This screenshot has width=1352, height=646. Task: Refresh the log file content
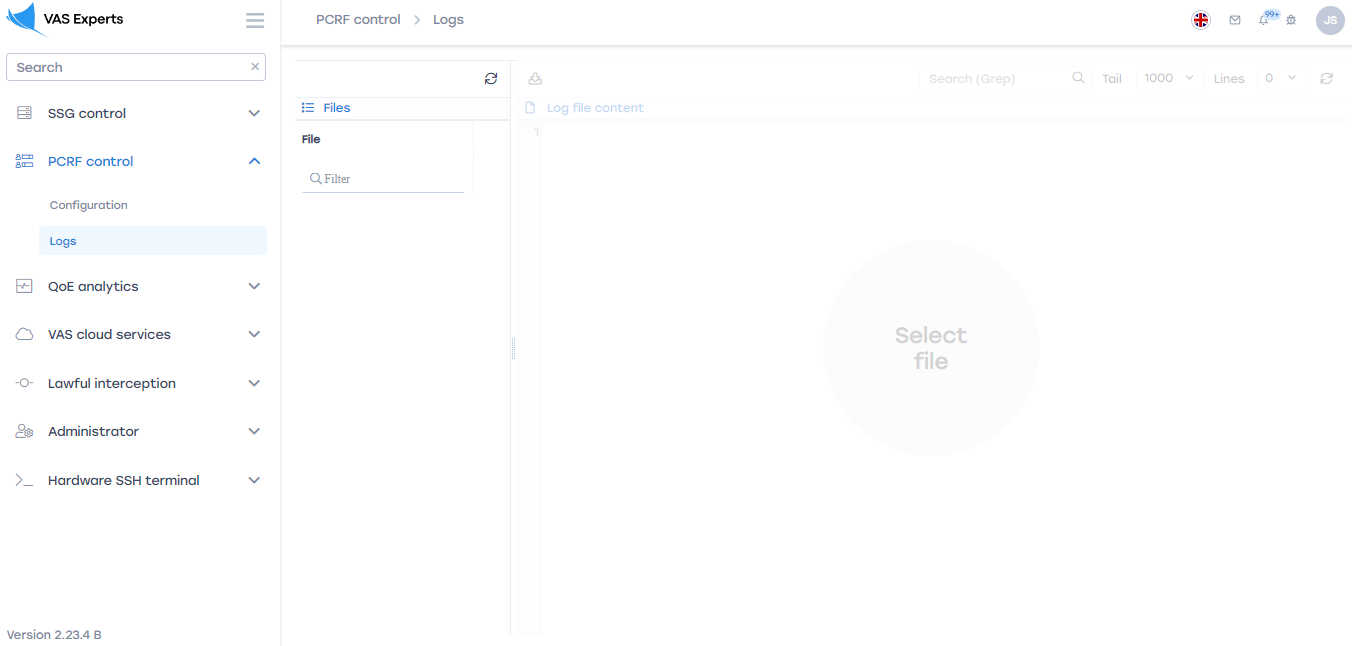pos(1326,79)
